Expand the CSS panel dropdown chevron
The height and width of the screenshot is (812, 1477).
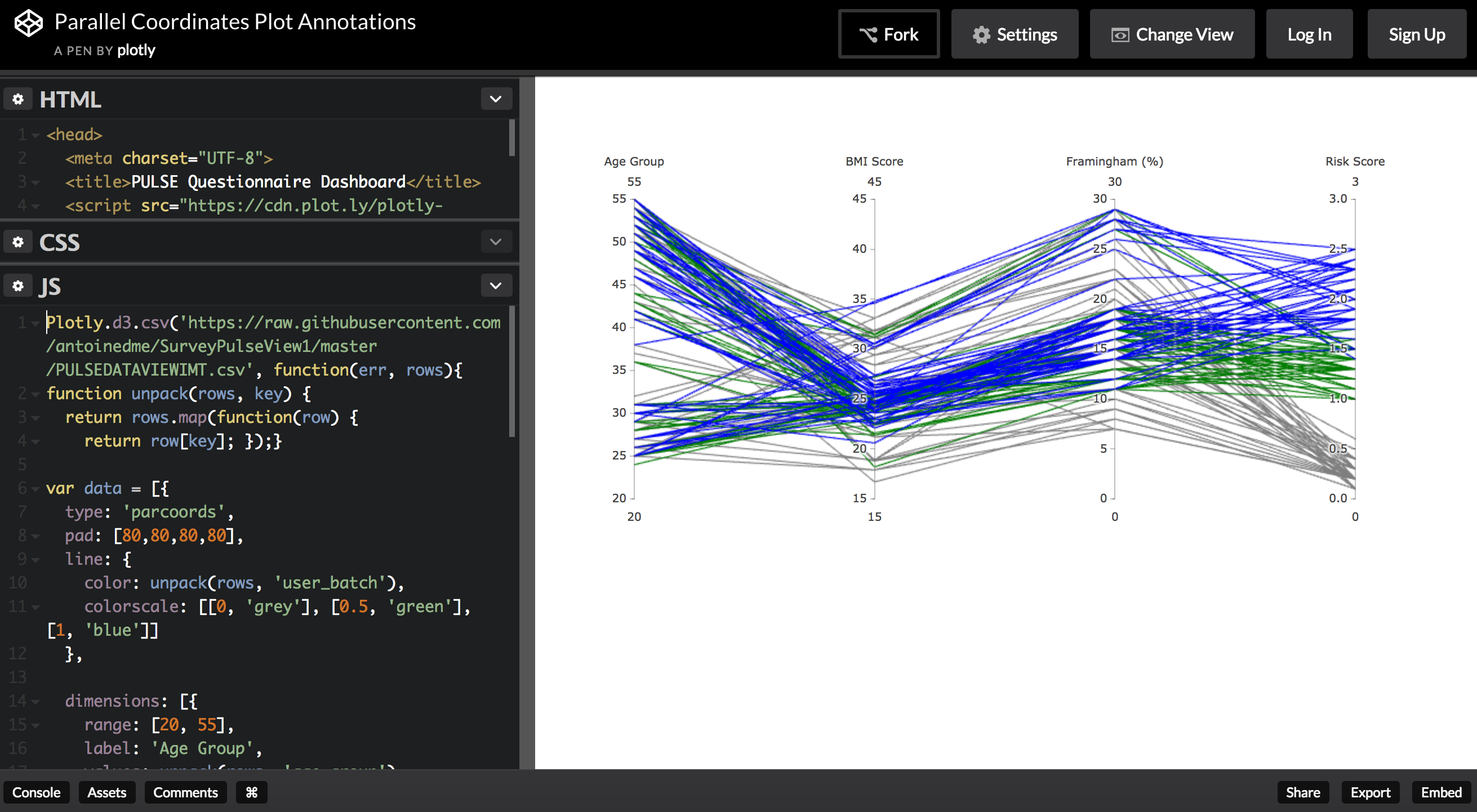496,242
